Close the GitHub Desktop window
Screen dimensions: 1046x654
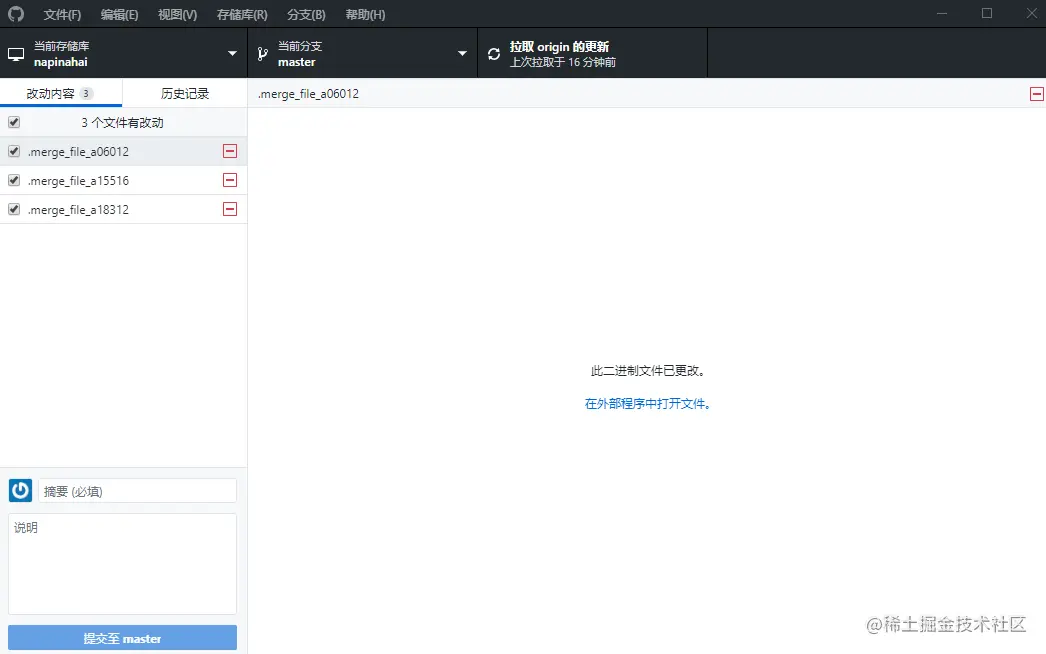pos(1031,13)
